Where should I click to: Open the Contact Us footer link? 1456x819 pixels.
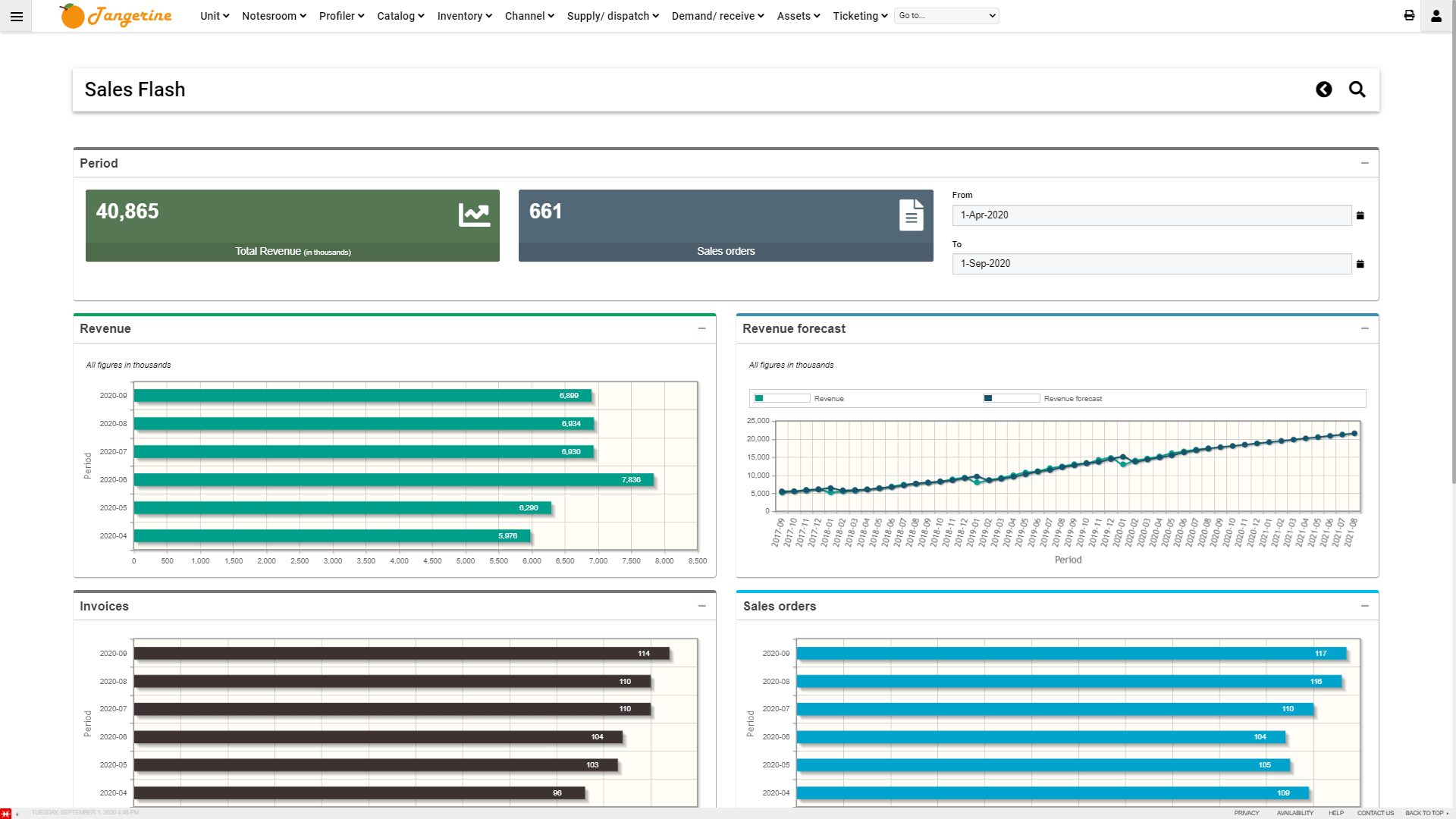1375,813
